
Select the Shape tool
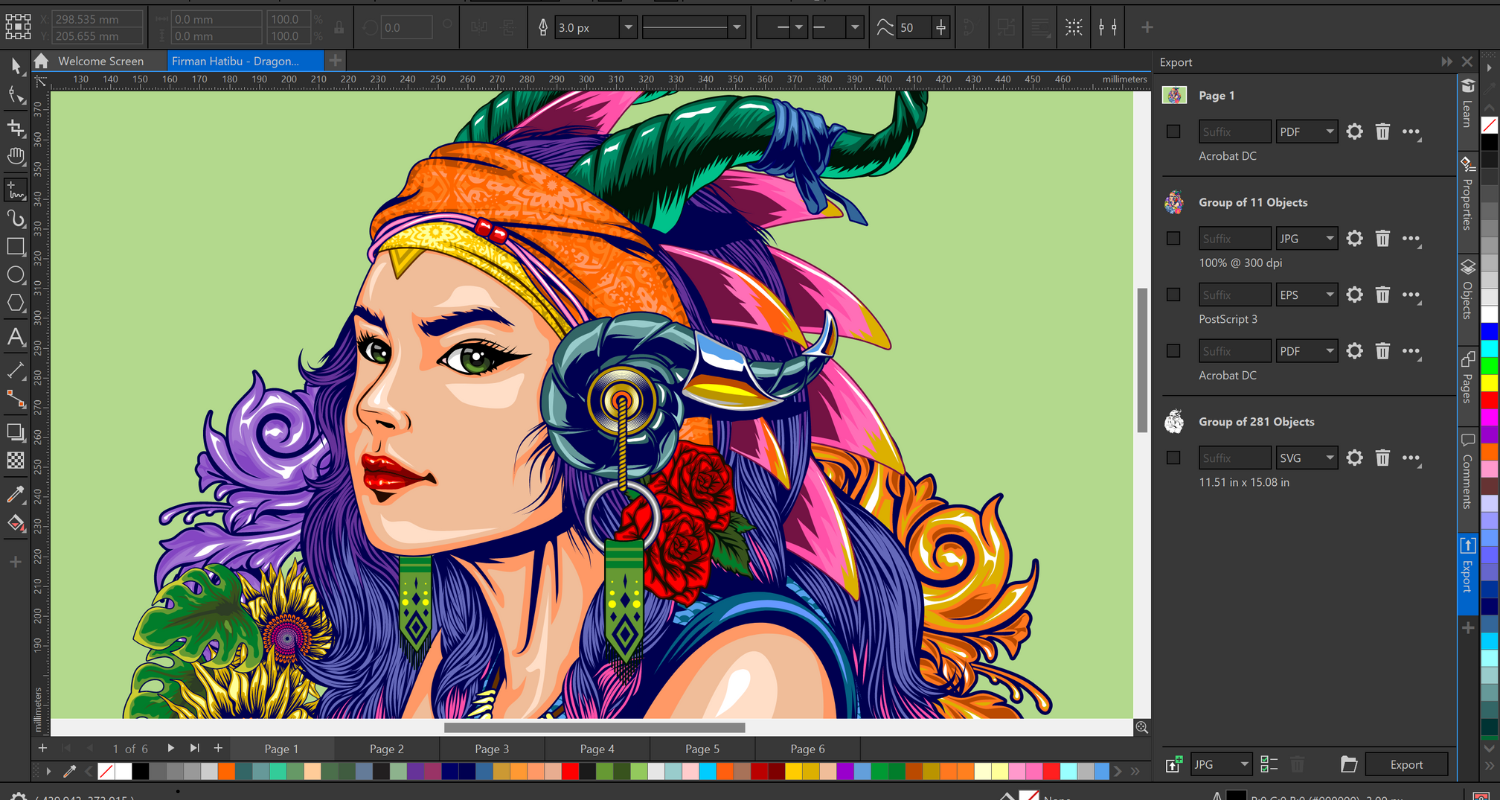pos(15,96)
